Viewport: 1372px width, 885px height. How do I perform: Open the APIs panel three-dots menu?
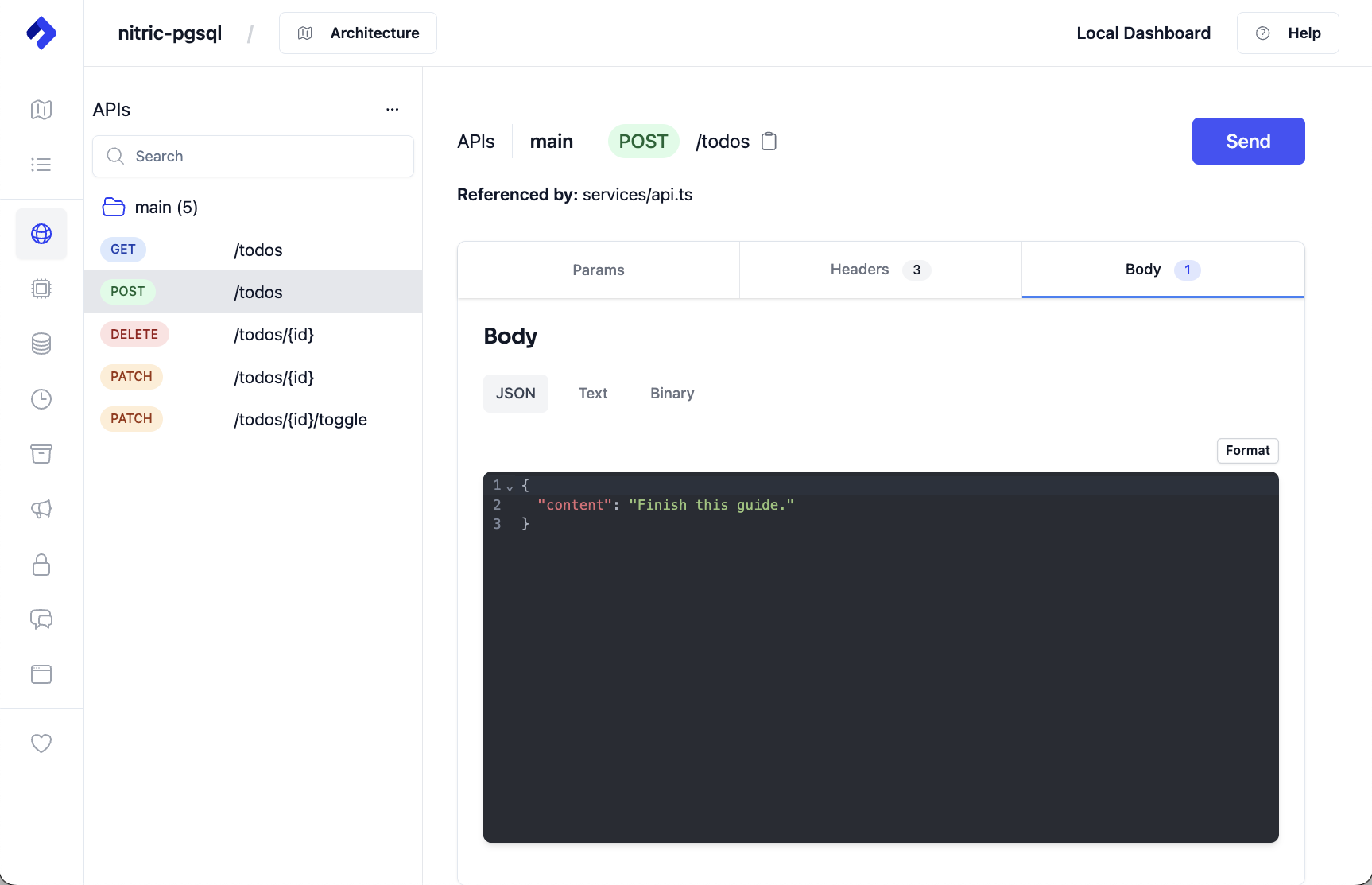point(392,110)
